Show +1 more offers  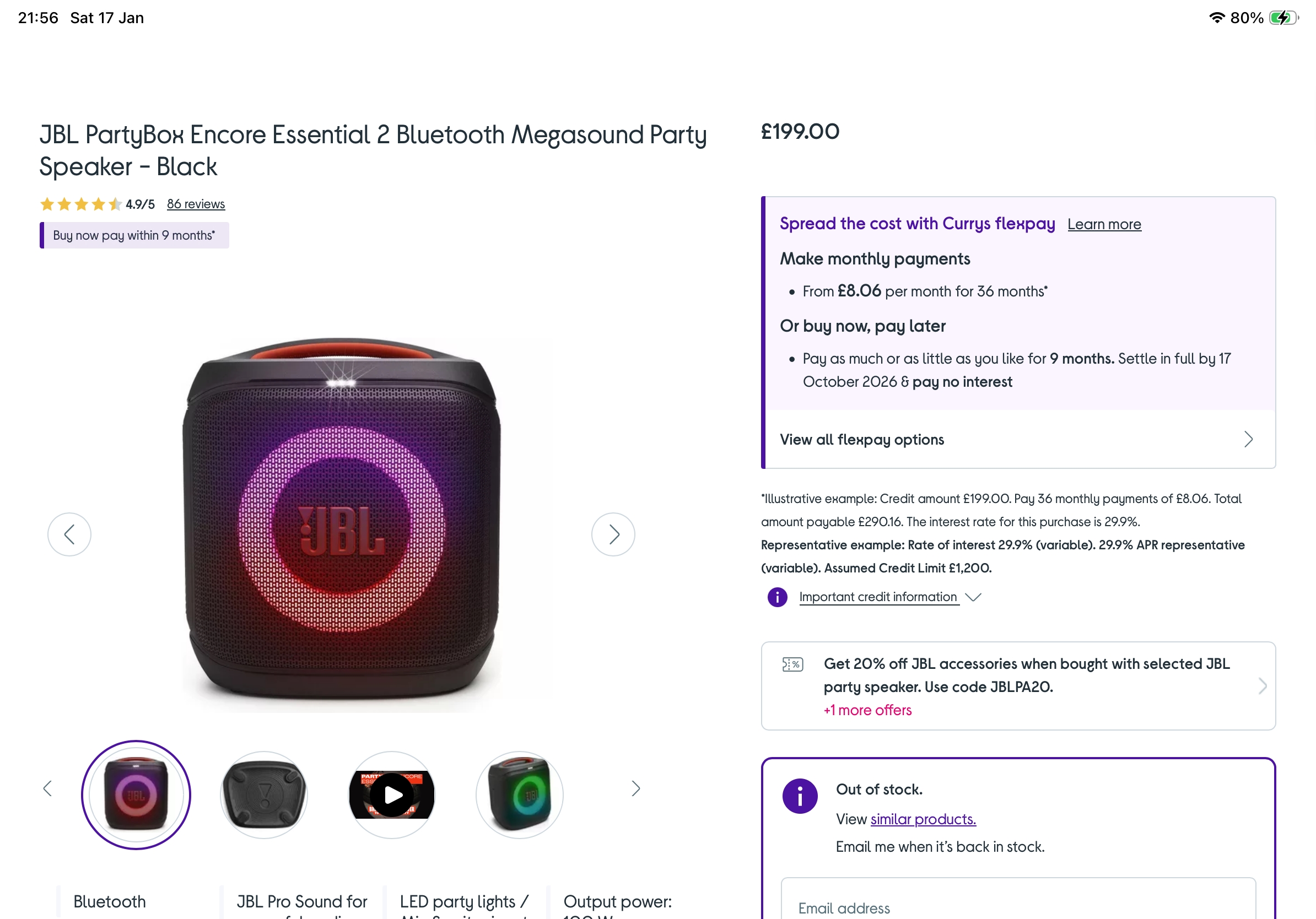pyautogui.click(x=867, y=710)
